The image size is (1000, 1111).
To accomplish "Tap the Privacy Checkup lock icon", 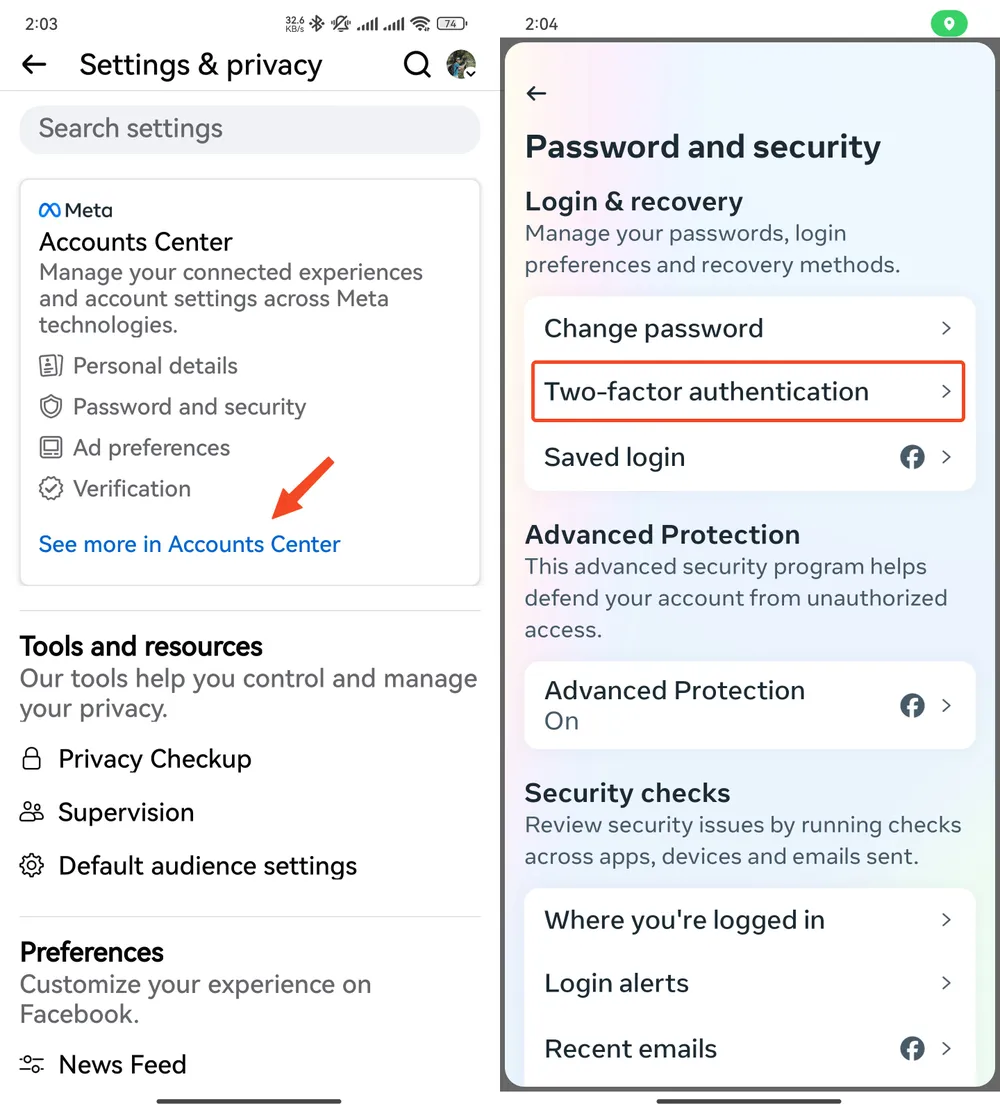I will (x=32, y=760).
